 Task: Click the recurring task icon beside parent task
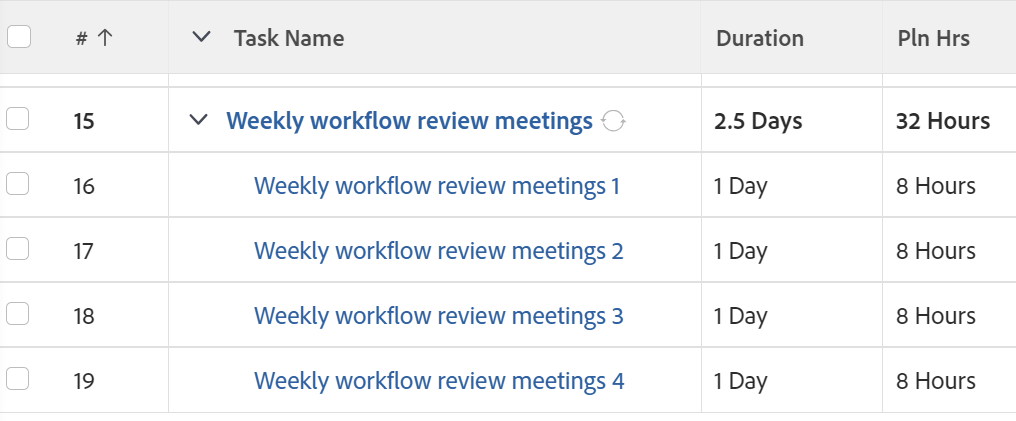coord(614,121)
